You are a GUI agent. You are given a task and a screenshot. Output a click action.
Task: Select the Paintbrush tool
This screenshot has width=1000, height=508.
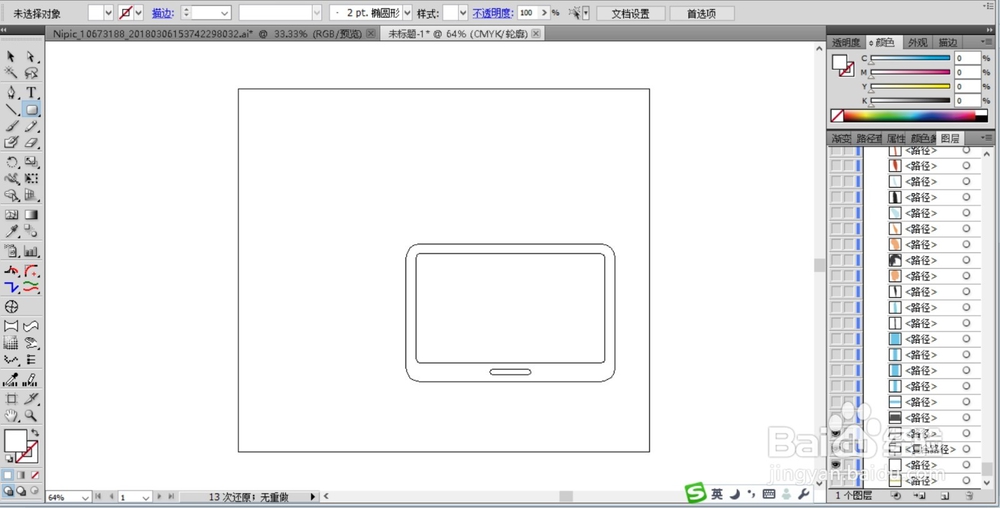pyautogui.click(x=11, y=126)
